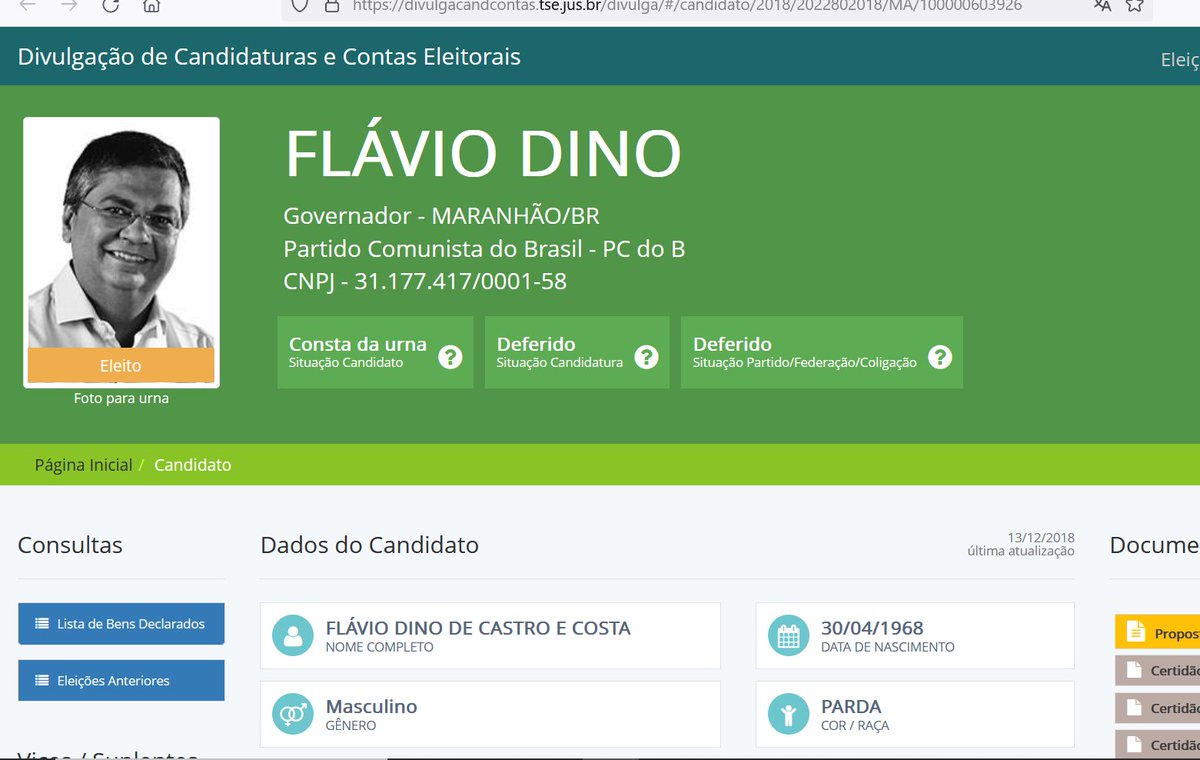
Task: Click the browser reload icon
Action: (111, 6)
